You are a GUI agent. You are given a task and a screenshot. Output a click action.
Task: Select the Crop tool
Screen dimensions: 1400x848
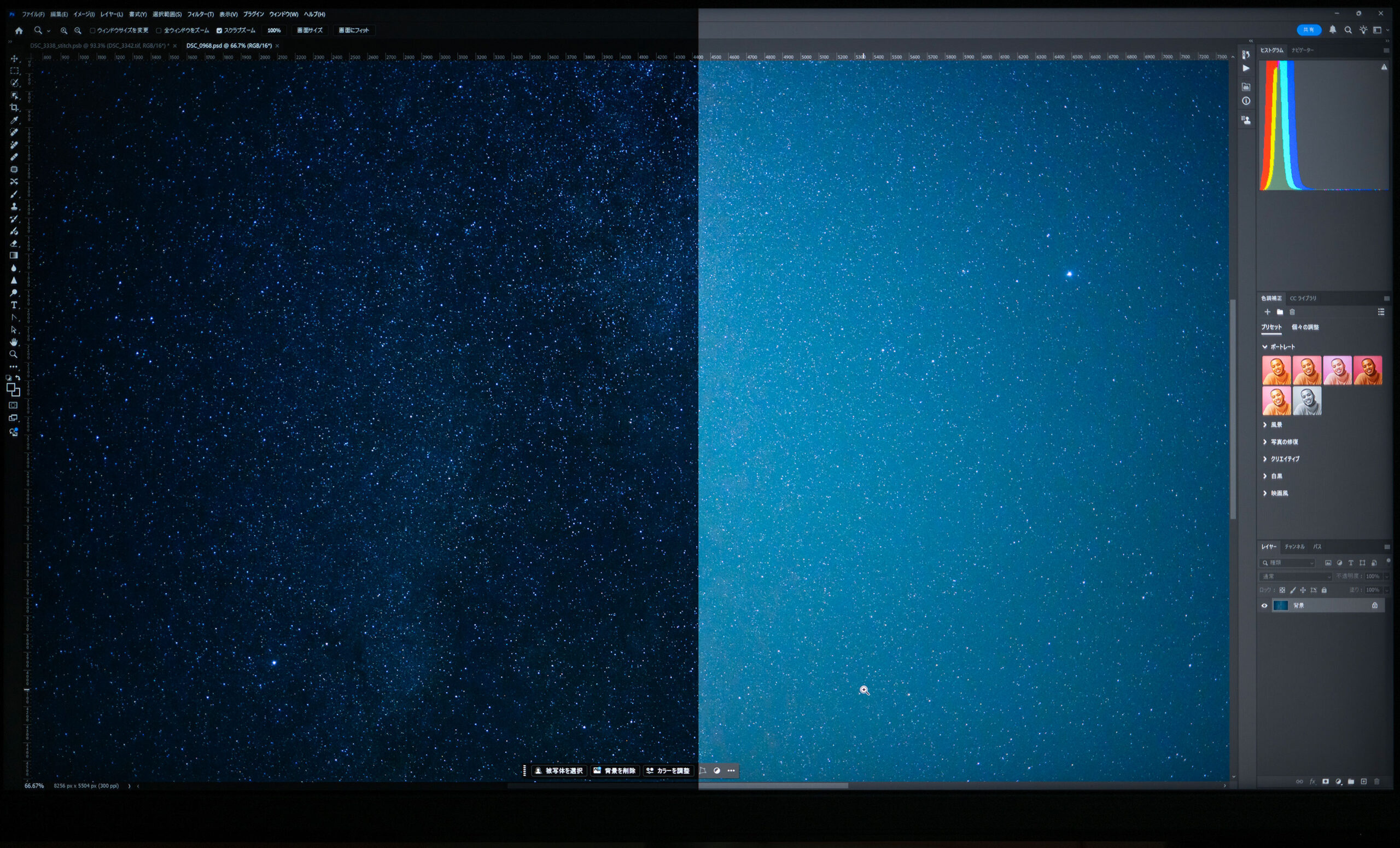[x=14, y=107]
